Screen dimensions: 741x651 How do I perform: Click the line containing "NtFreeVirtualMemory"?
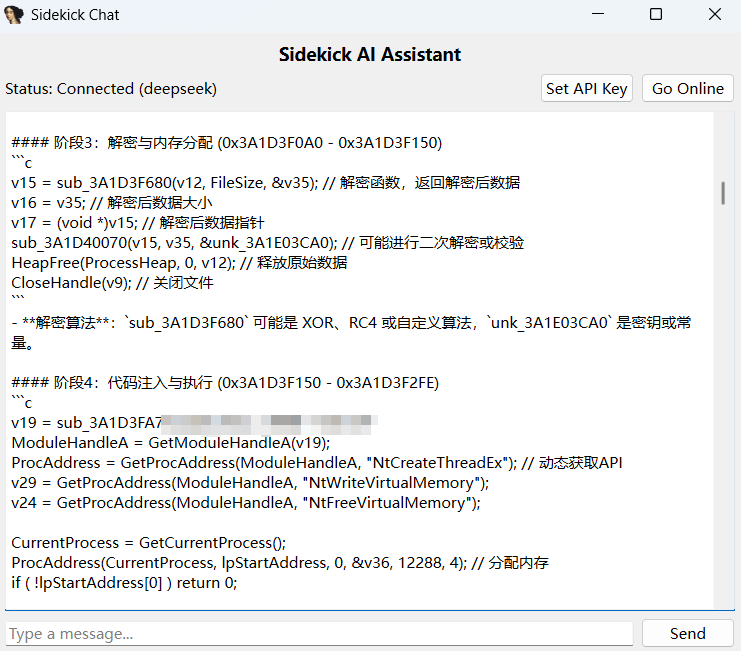[x=246, y=503]
